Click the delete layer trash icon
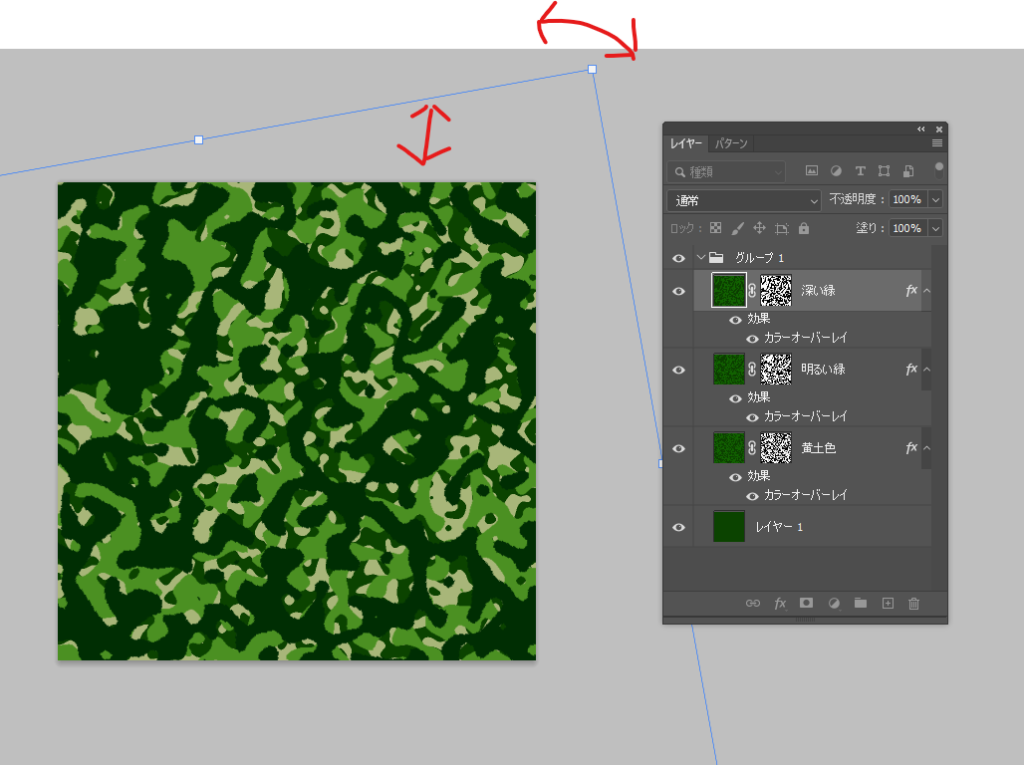Viewport: 1024px width, 765px height. pos(913,604)
